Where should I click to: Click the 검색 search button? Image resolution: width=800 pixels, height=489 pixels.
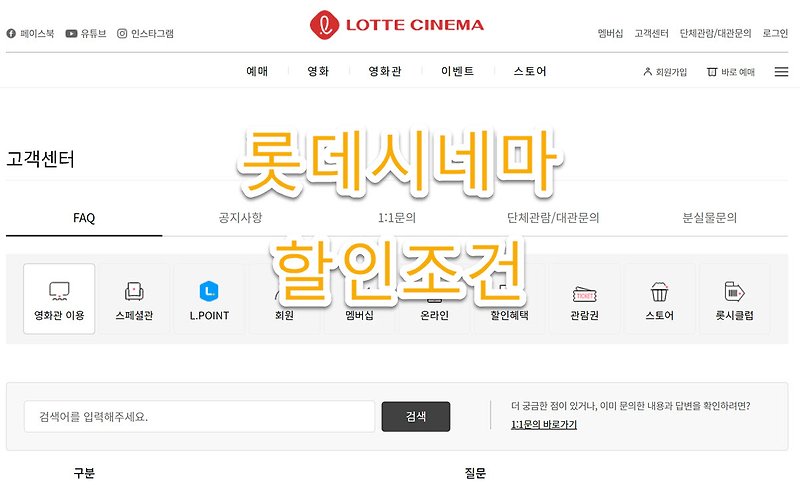click(416, 417)
